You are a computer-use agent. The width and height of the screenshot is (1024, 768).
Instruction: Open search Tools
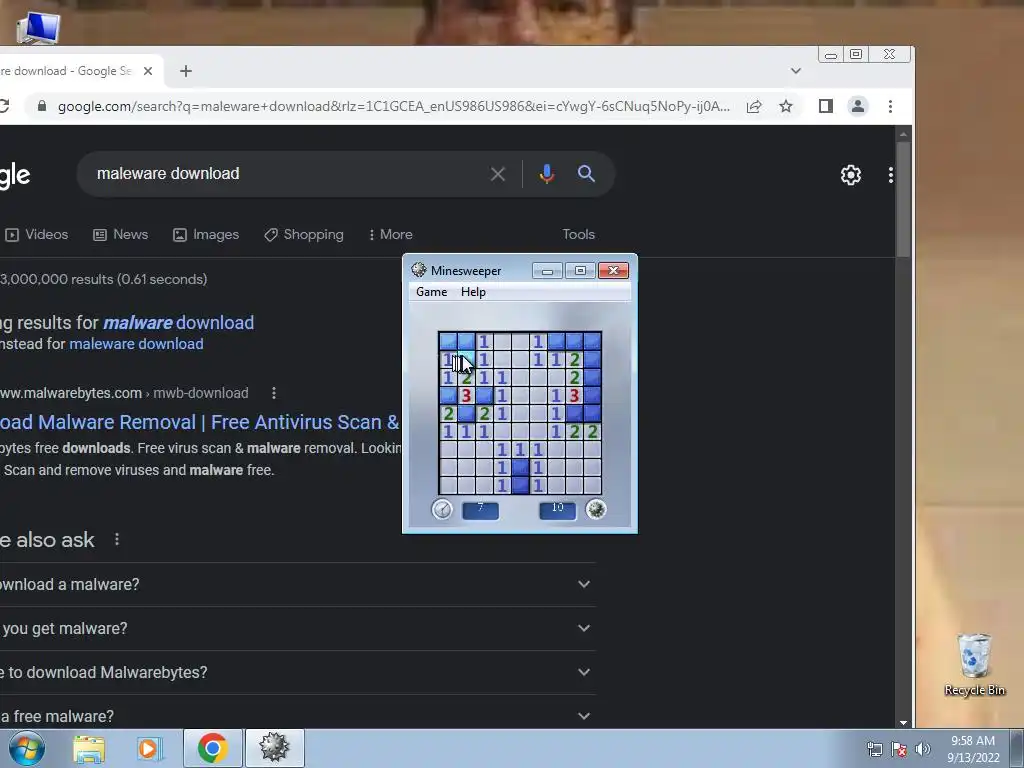579,234
